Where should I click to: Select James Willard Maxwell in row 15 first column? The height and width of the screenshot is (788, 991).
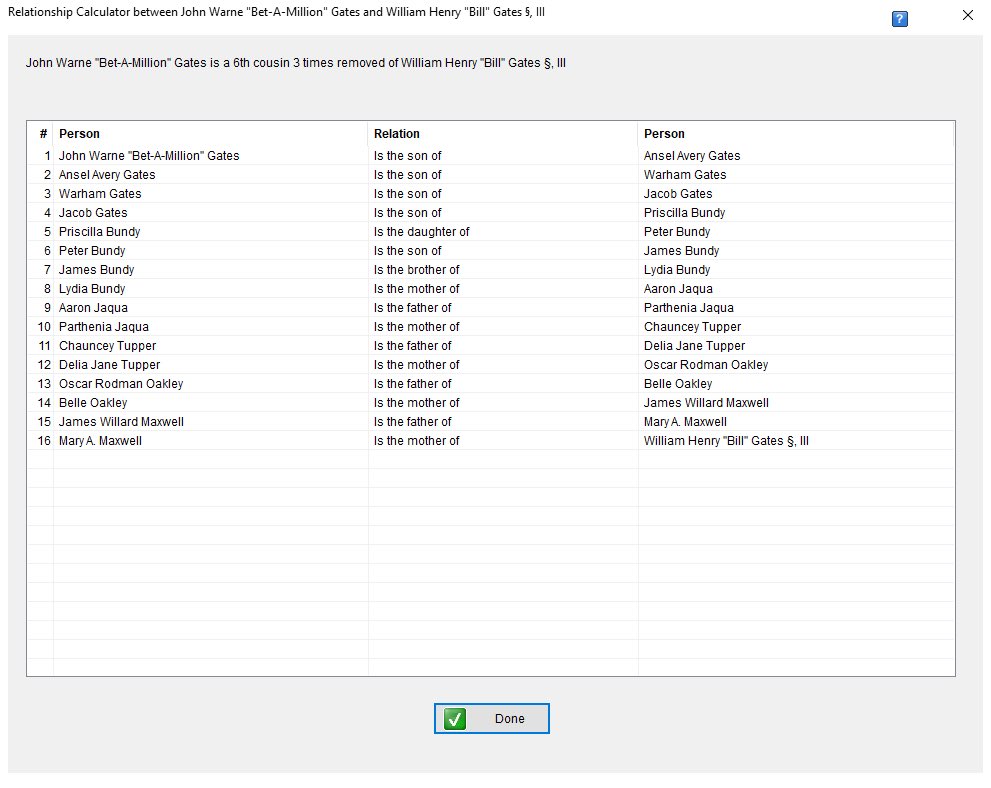[x=121, y=421]
